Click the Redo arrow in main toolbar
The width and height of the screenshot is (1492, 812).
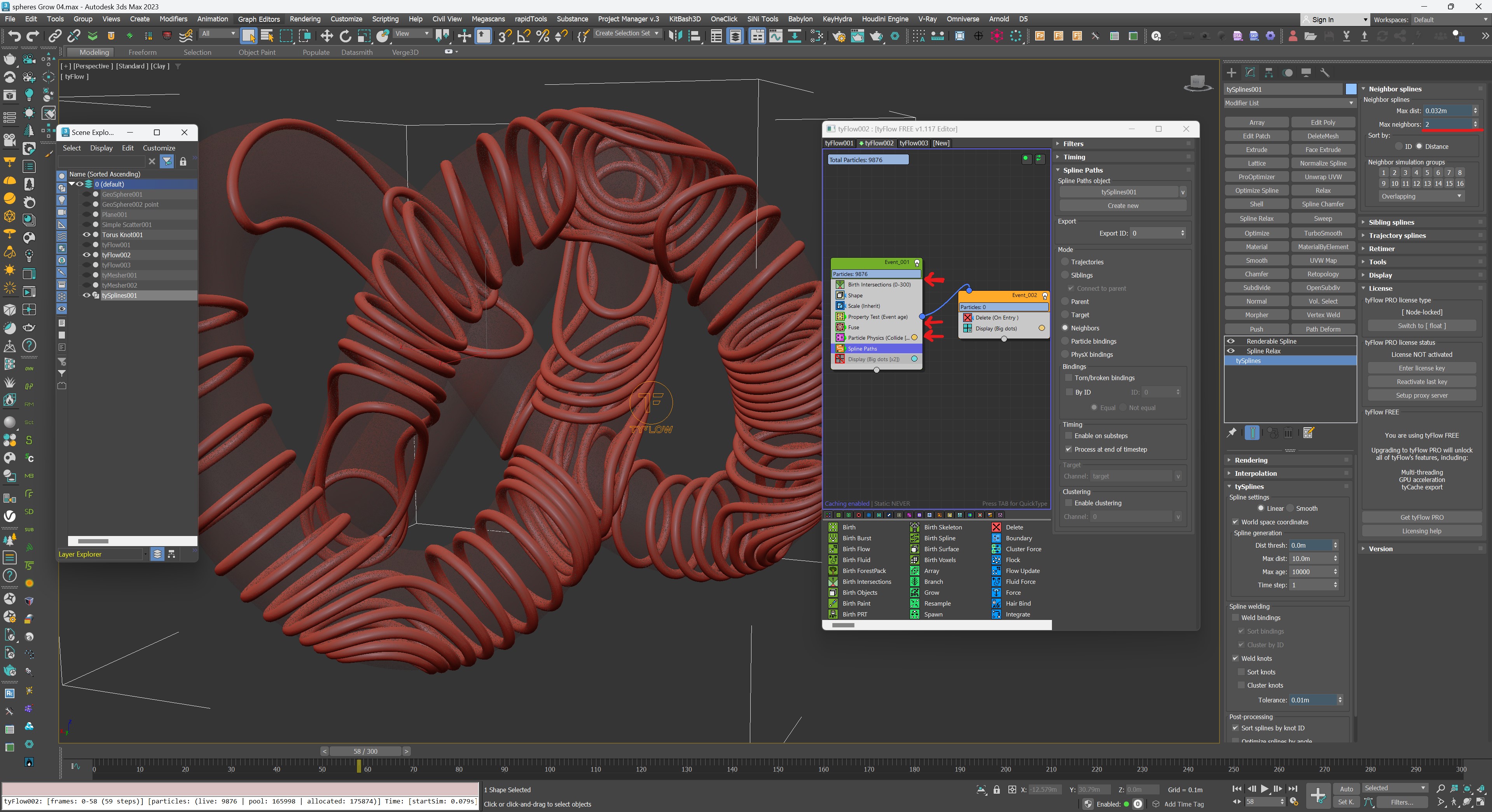(33, 36)
